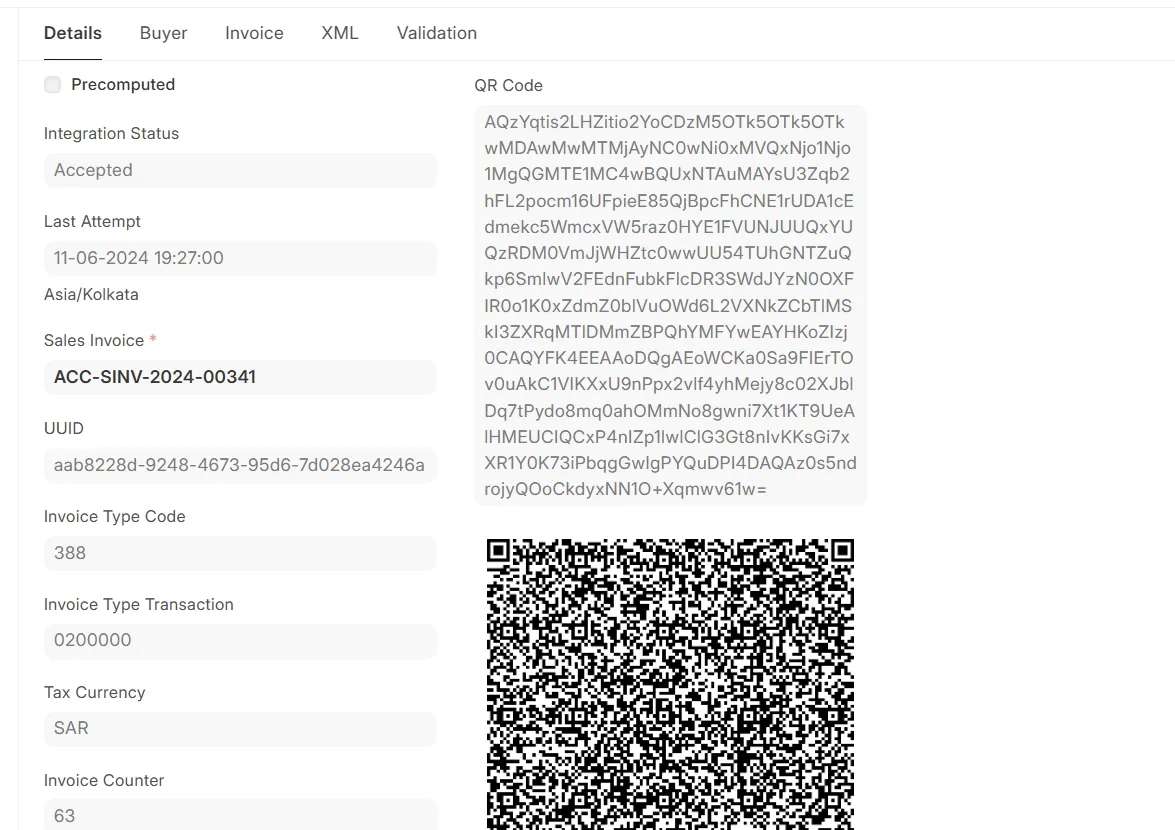
Task: Click the Tax Currency label
Action: coord(94,692)
